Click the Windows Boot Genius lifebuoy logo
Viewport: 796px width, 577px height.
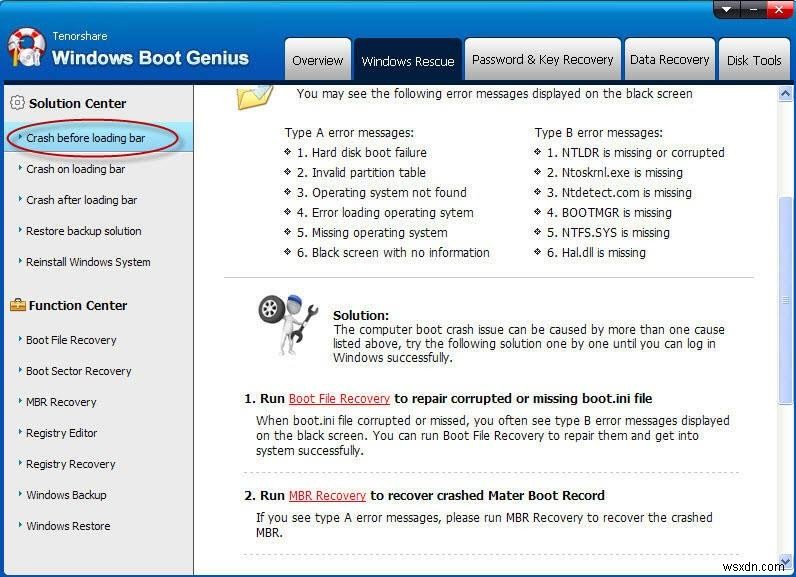(26, 48)
